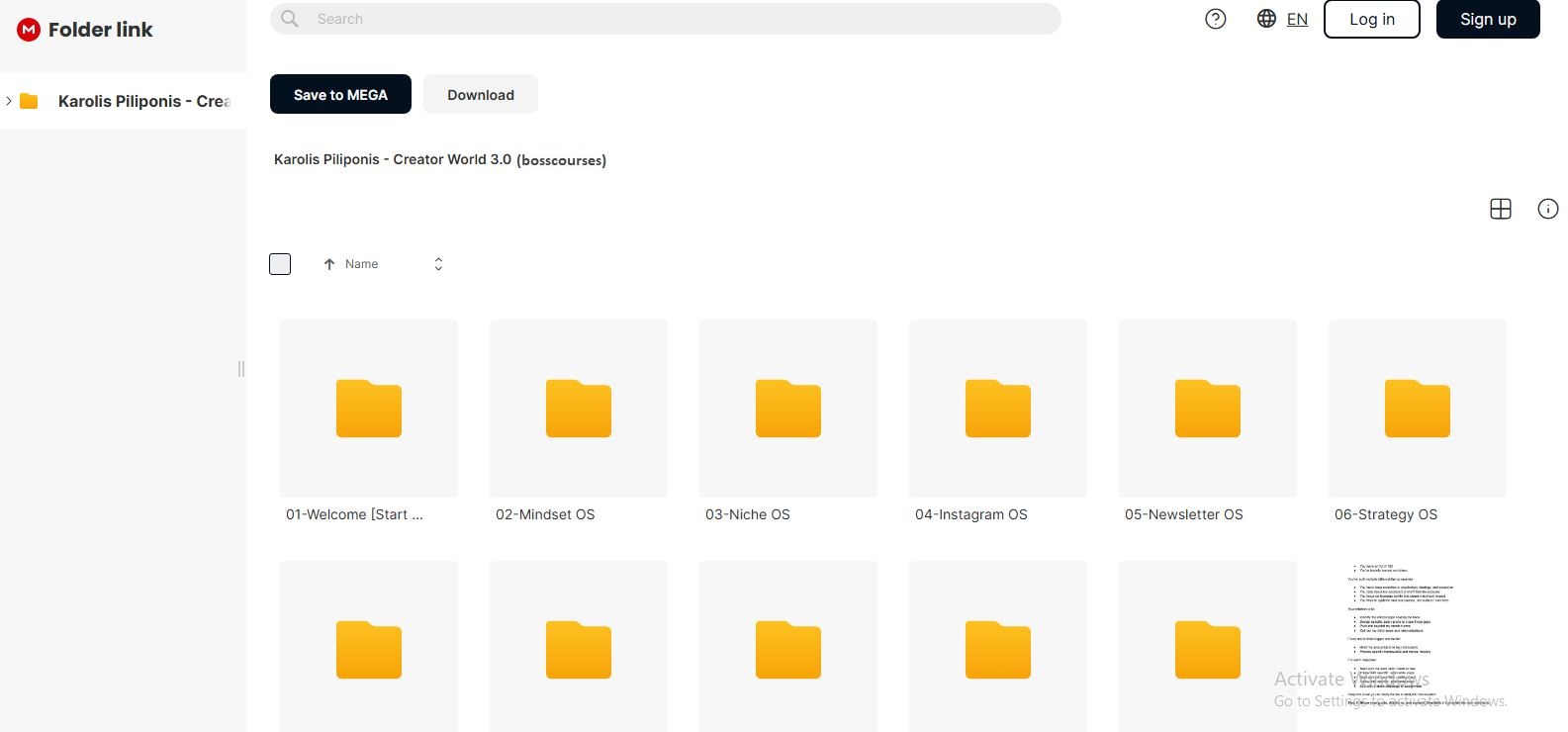Screen dimensions: 1568x732
Task: Sort files by Name column
Action: [361, 264]
